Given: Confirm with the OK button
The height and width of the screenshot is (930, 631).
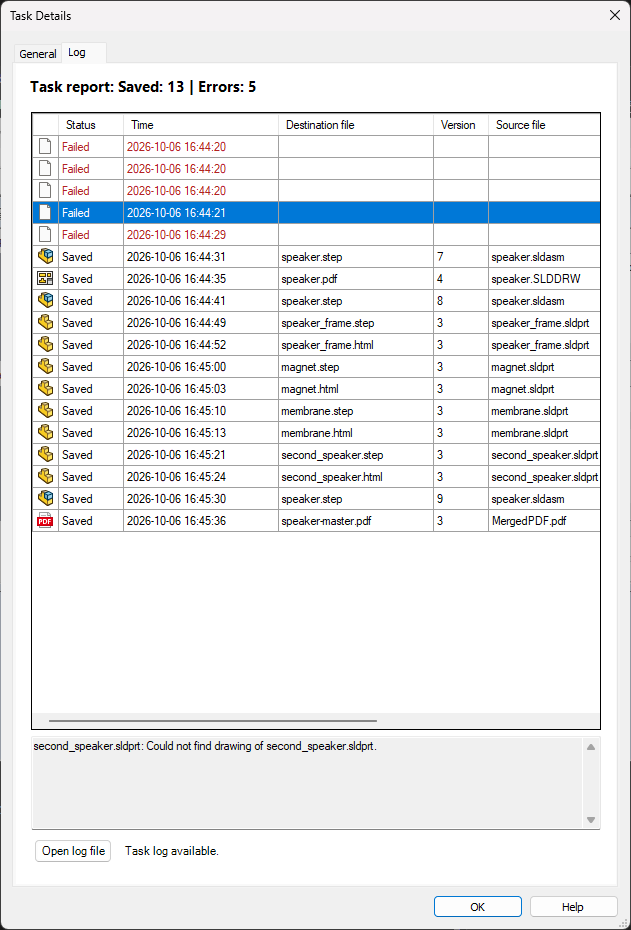Looking at the screenshot, I should [477, 907].
